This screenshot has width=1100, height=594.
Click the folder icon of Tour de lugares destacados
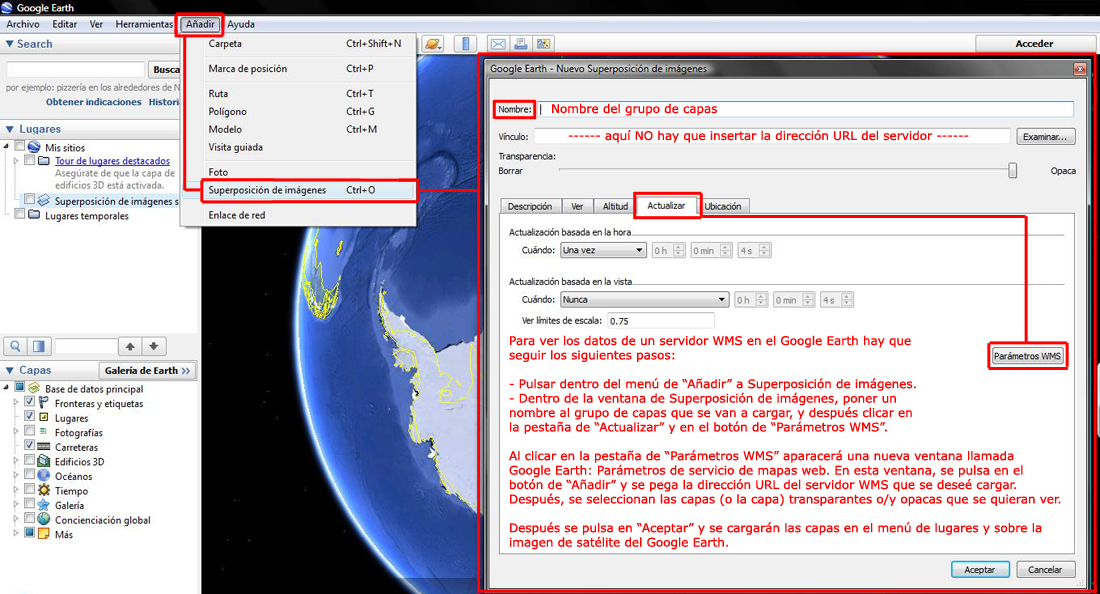tap(43, 161)
